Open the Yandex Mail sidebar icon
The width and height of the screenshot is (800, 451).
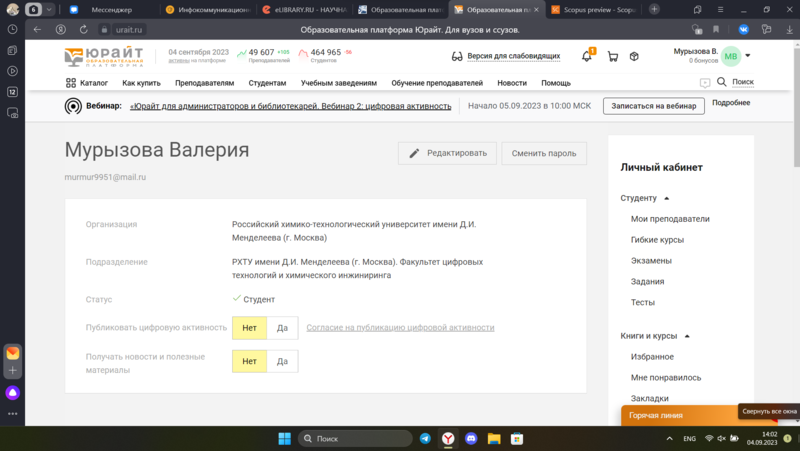coord(13,353)
